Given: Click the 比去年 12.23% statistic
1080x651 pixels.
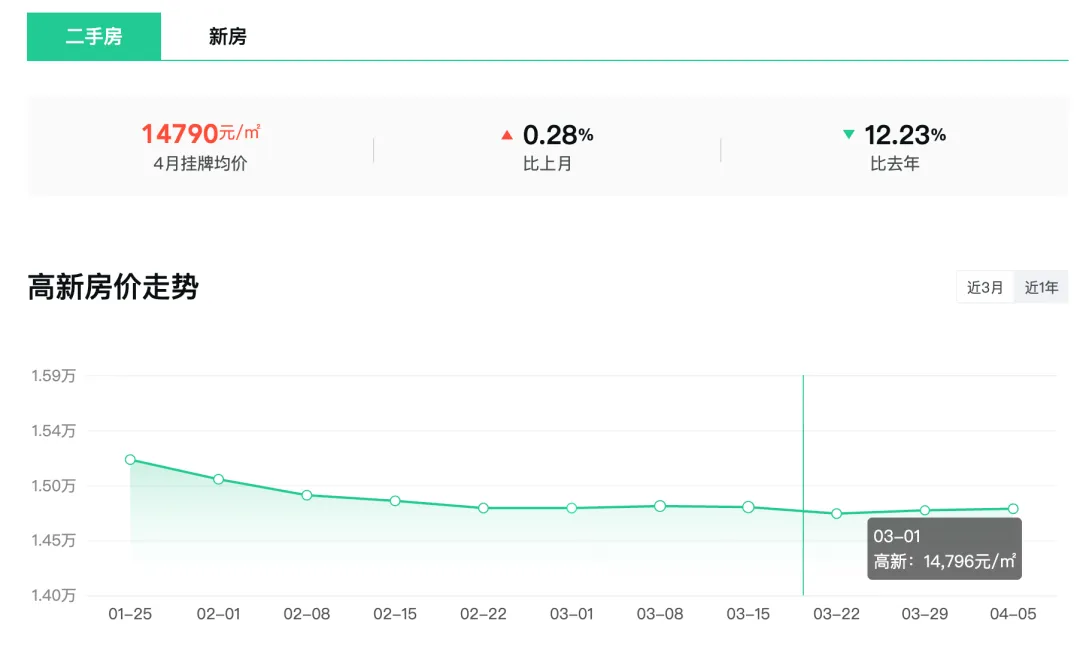Looking at the screenshot, I should 895,146.
